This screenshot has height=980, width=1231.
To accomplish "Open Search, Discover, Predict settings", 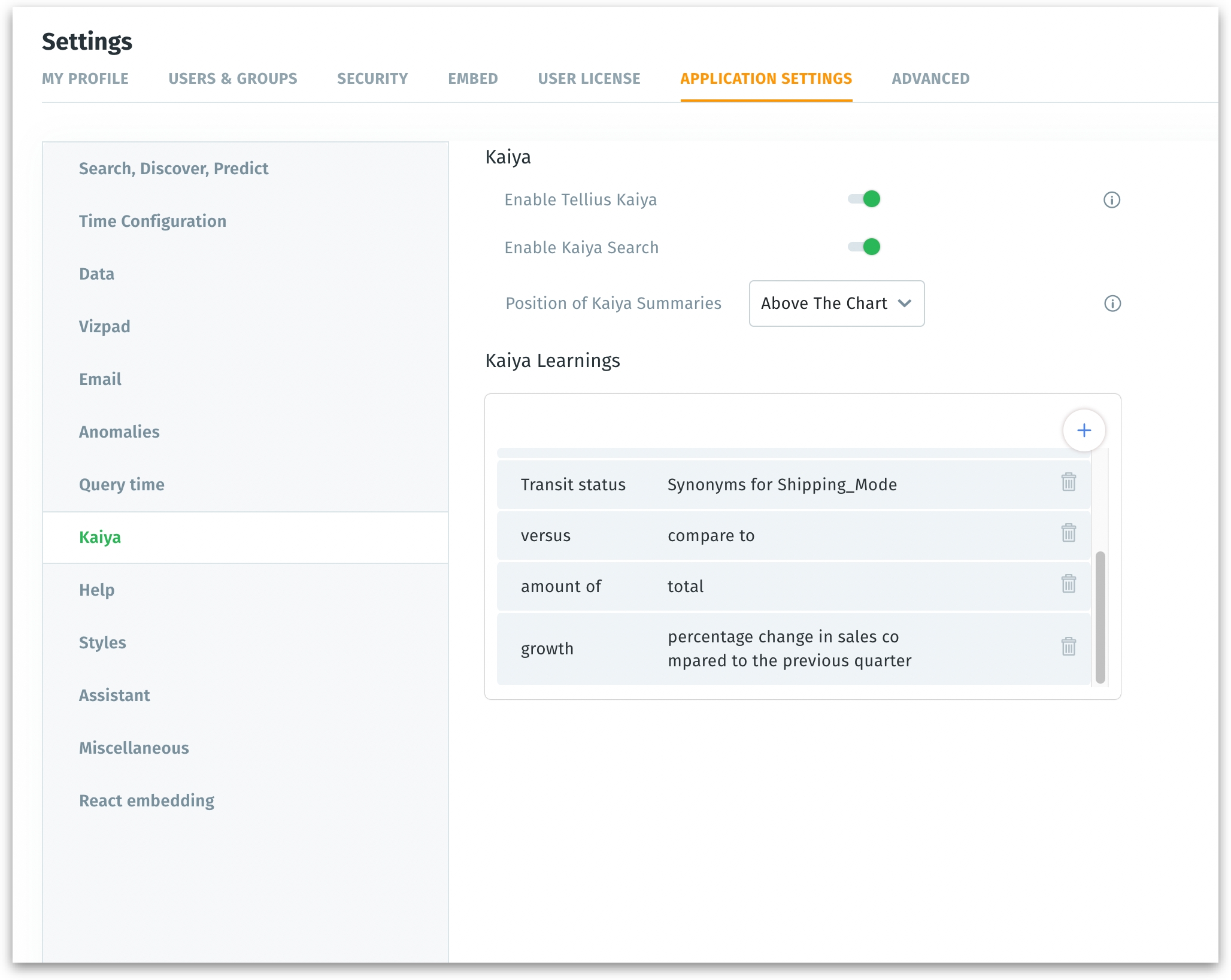I will 174,168.
